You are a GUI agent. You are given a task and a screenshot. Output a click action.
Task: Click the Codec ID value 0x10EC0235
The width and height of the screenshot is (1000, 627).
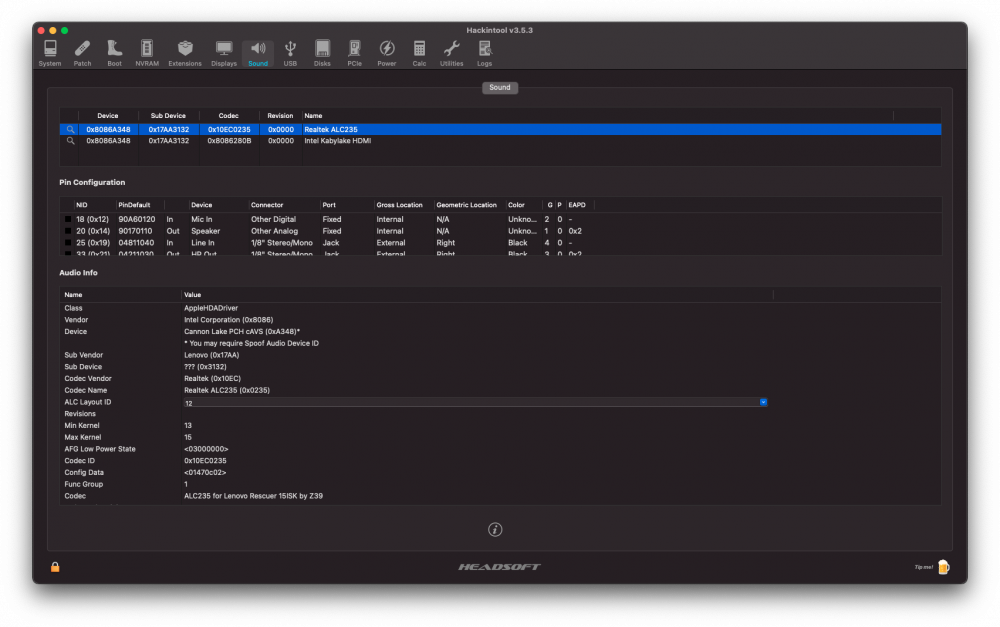tap(205, 461)
